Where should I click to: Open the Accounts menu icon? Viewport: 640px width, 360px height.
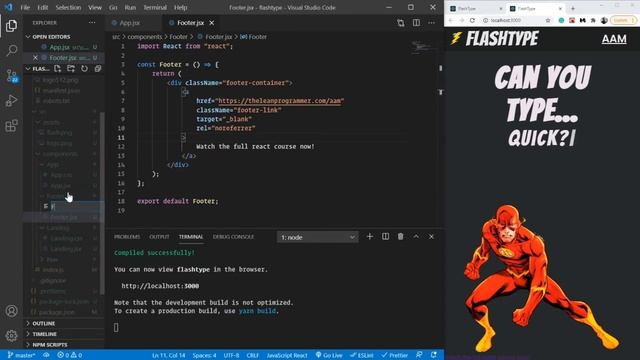(x=11, y=311)
